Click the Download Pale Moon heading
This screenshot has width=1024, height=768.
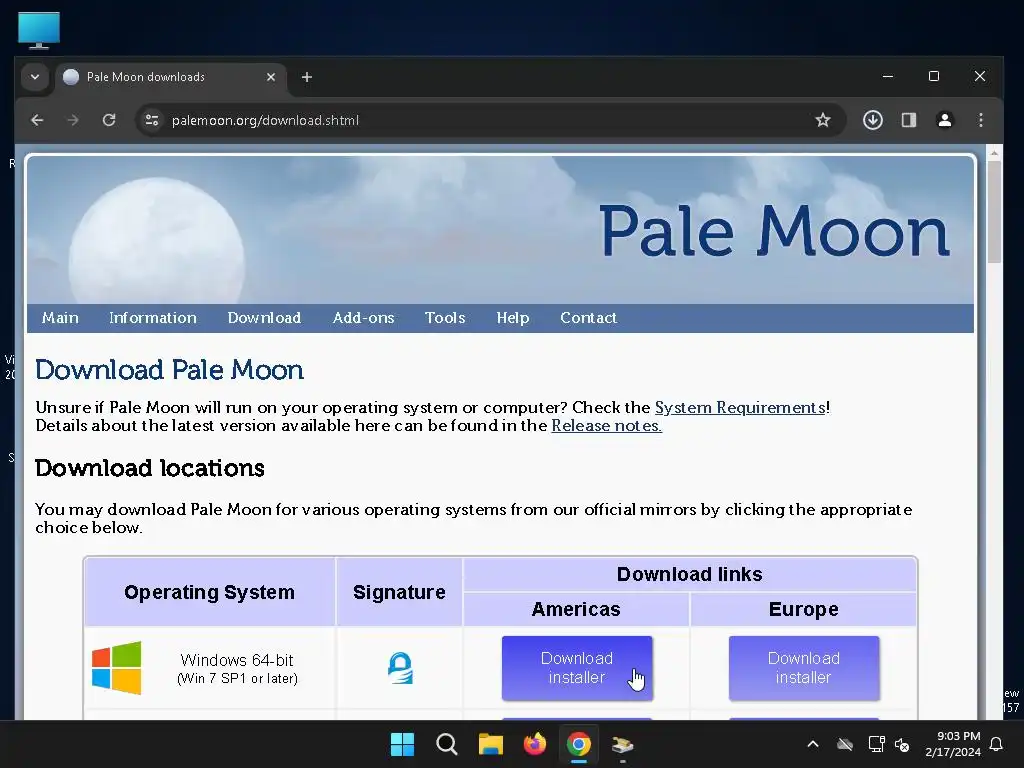[x=170, y=370]
